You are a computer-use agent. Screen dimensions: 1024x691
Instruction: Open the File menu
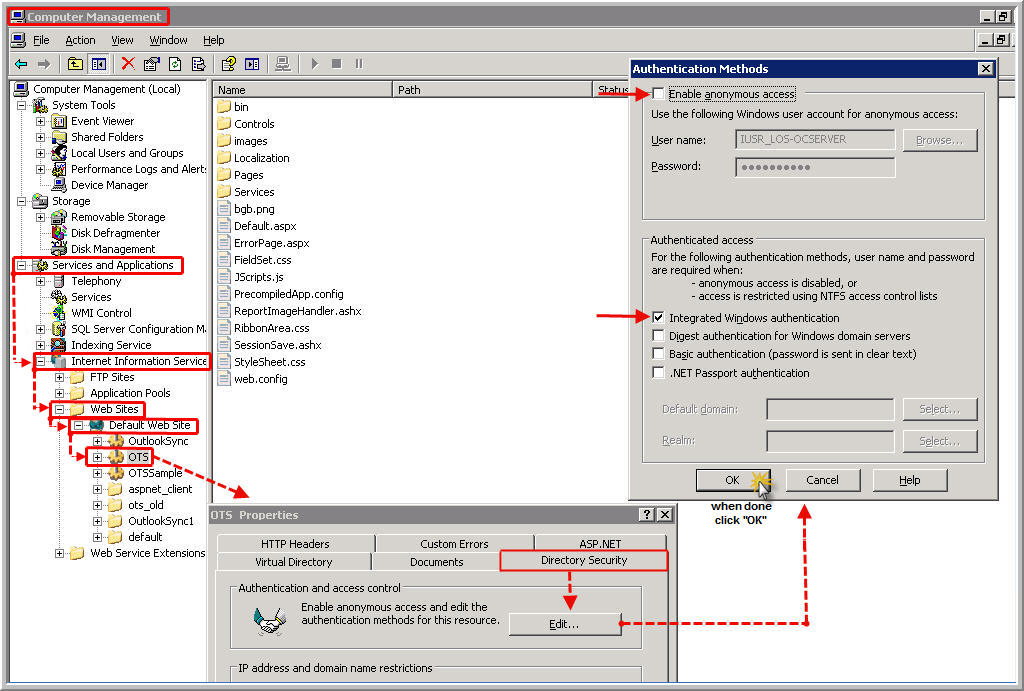41,40
